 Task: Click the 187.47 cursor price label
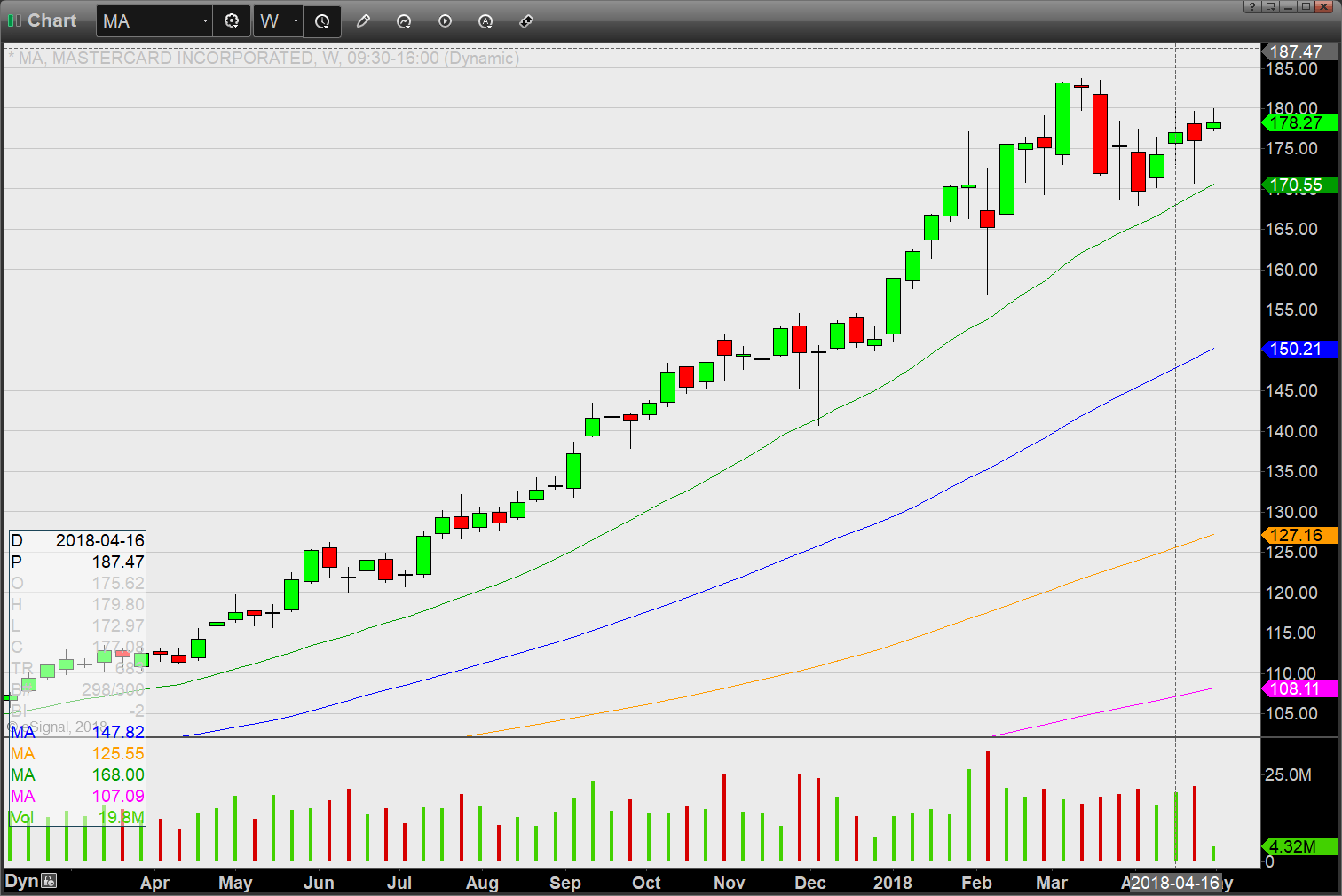[1299, 51]
